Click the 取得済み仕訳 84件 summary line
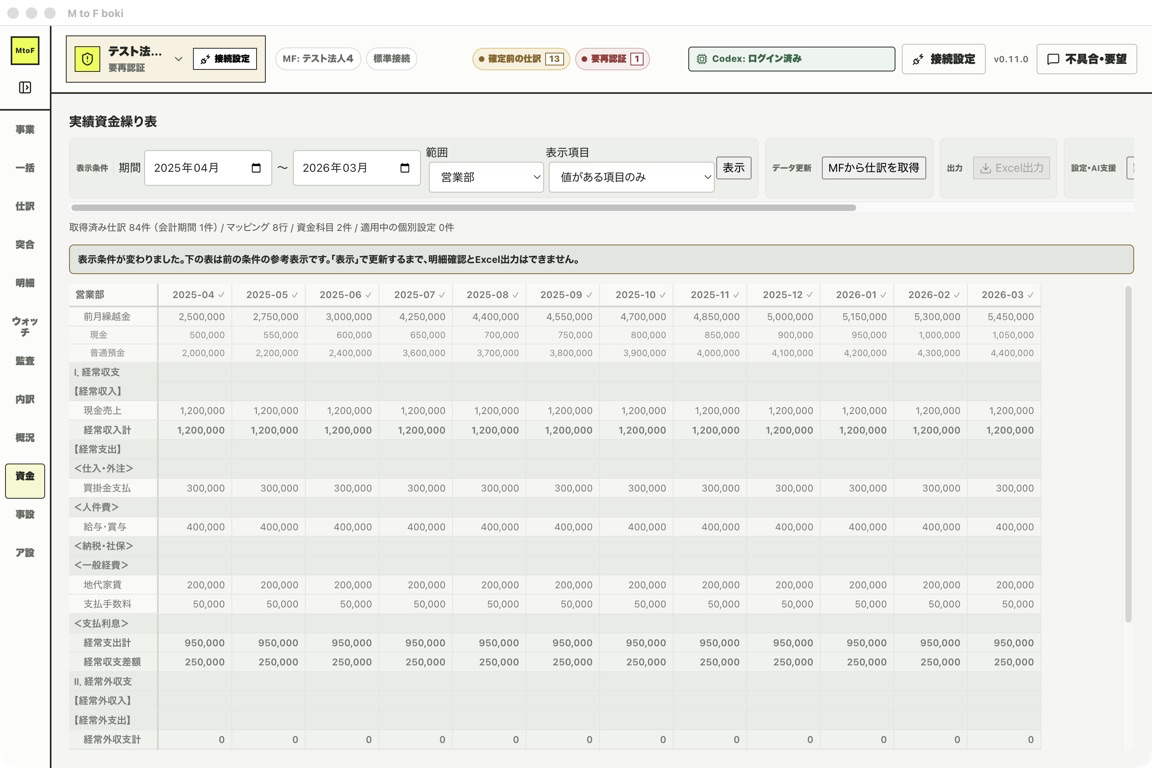 262,228
